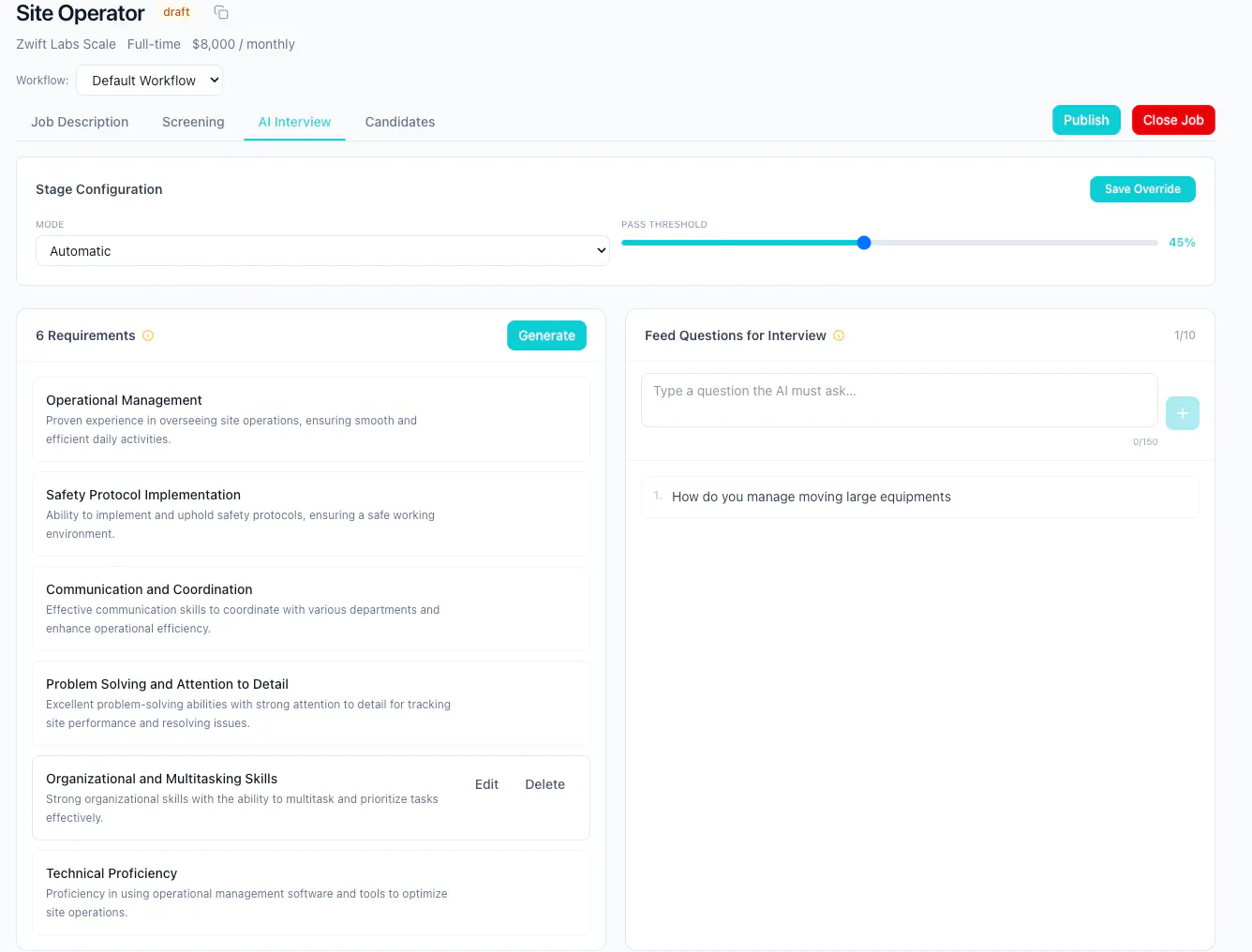1252x952 pixels.
Task: Copy job link icon beside draft badge
Action: tap(221, 12)
